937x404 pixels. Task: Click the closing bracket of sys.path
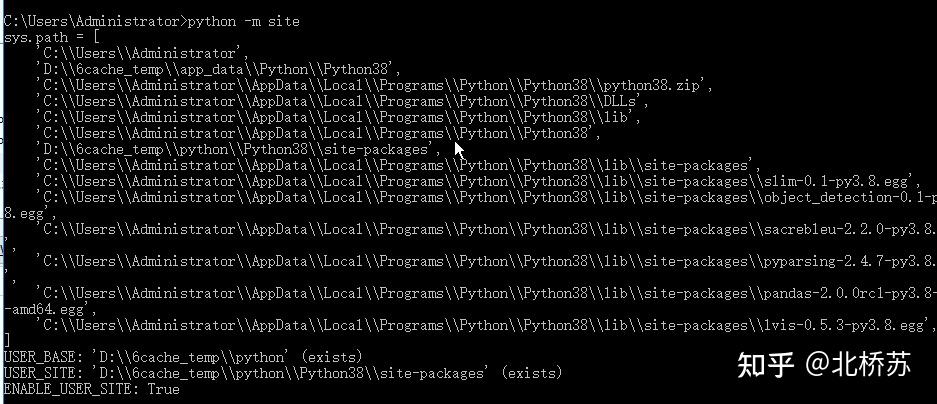click(x=7, y=341)
